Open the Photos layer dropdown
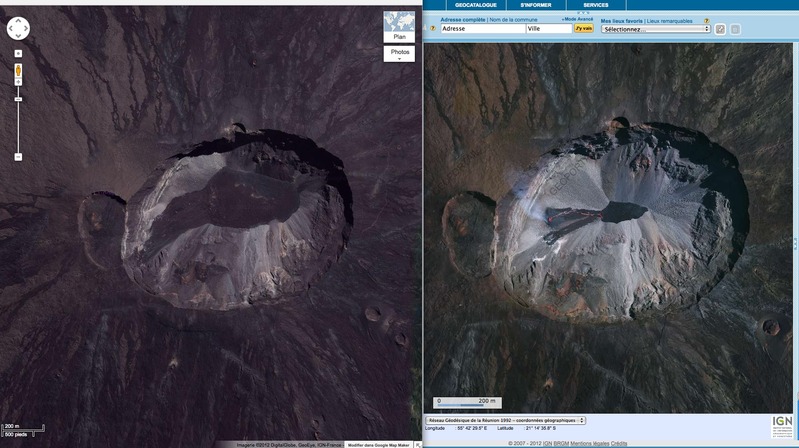Screen dimensions: 799x448 point(399,53)
